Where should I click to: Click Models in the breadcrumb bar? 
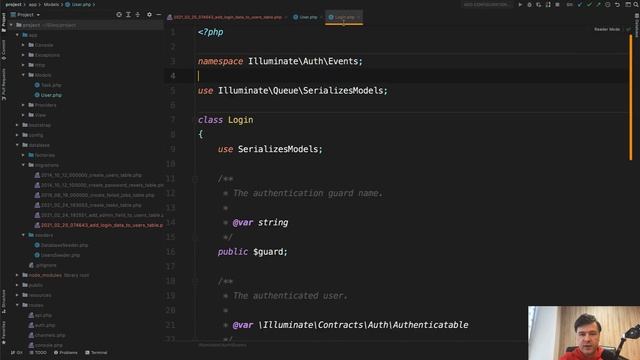[x=51, y=4]
